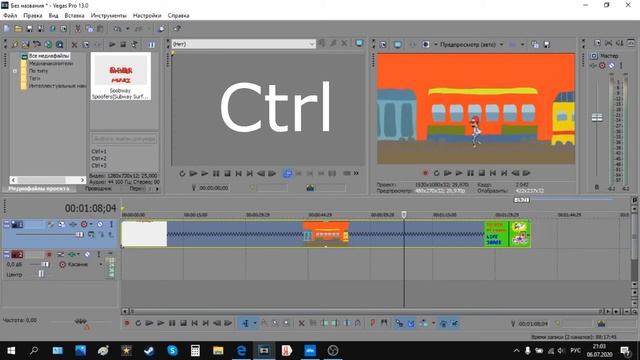Screen dimensions: 640x360
Task: Expand the 'По типу' tree node
Action: (15, 71)
